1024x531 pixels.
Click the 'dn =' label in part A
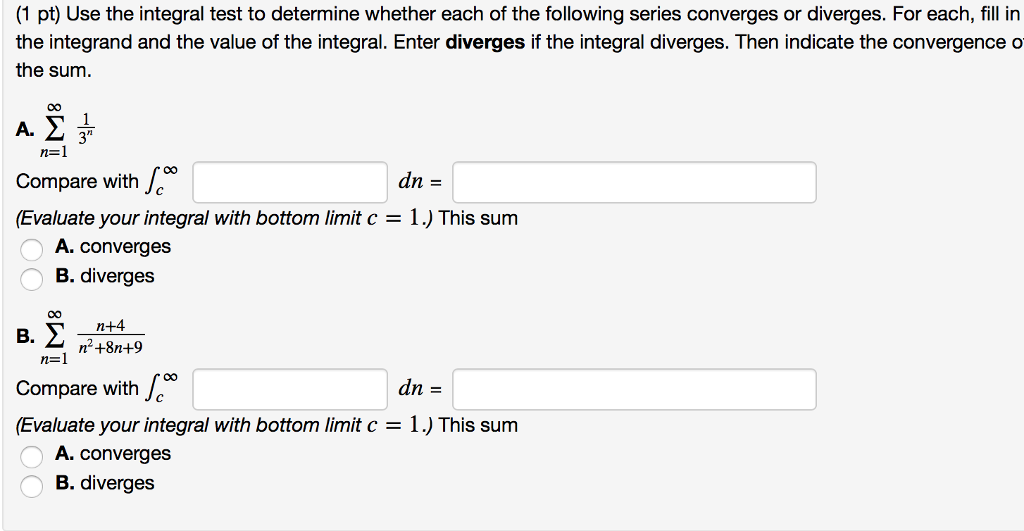click(x=420, y=182)
